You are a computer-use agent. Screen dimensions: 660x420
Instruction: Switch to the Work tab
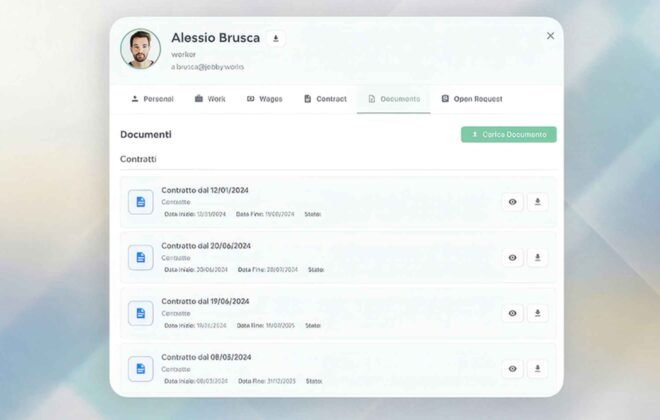210,99
